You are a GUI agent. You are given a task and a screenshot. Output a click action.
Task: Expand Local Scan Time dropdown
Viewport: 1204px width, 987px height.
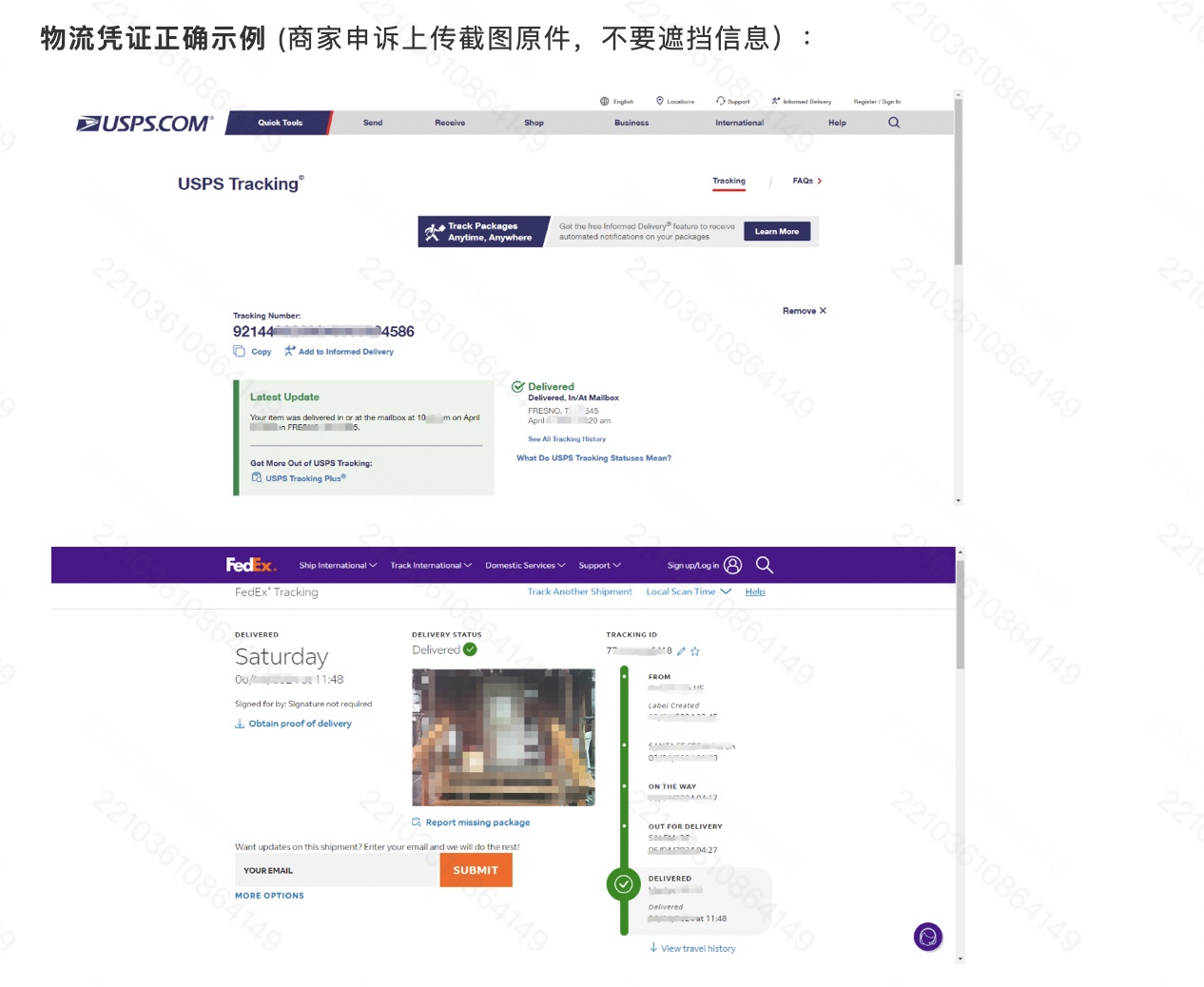[x=689, y=591]
